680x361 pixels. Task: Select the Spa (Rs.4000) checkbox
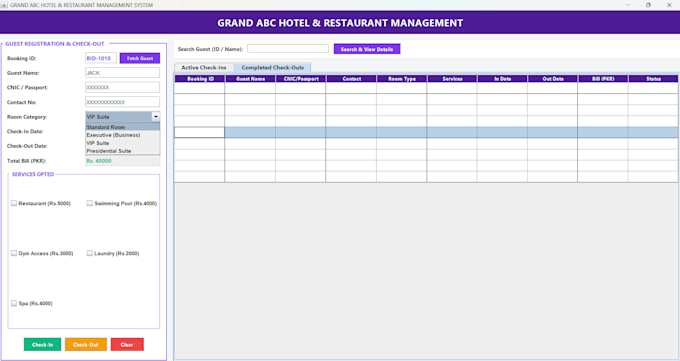pyautogui.click(x=14, y=303)
